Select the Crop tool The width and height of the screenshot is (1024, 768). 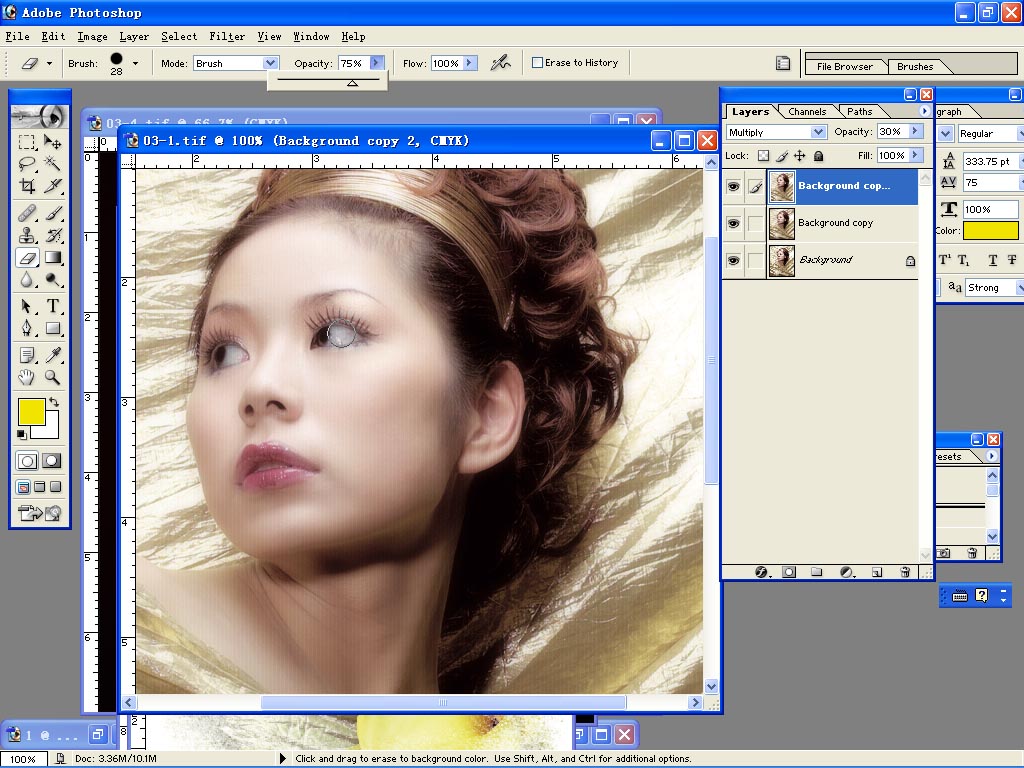click(27, 186)
